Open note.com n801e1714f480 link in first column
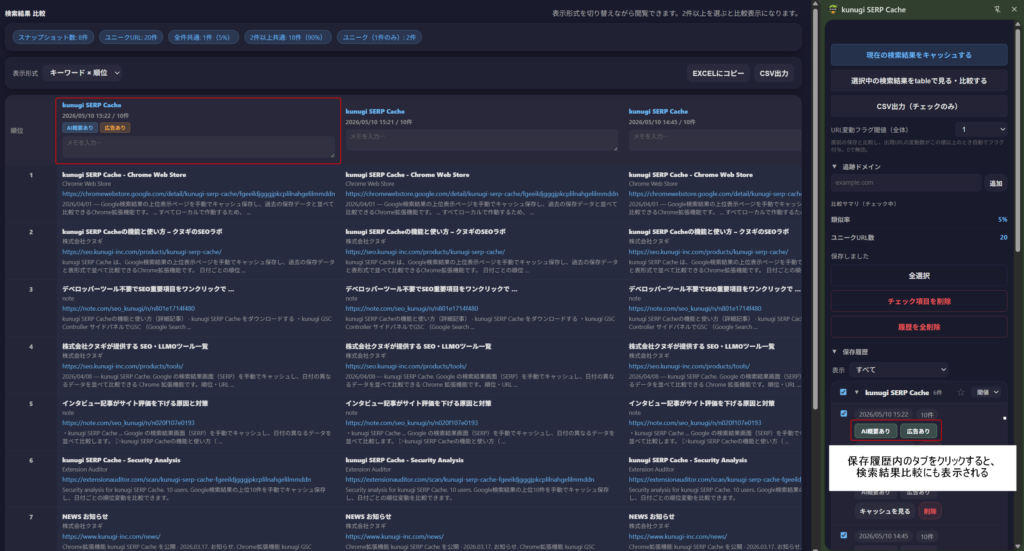 129,308
